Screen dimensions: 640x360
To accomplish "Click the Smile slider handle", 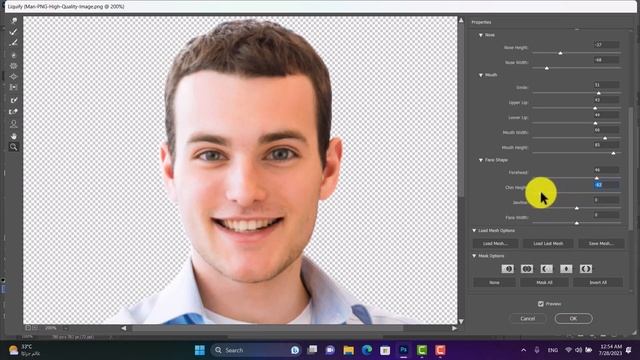I will point(599,93).
